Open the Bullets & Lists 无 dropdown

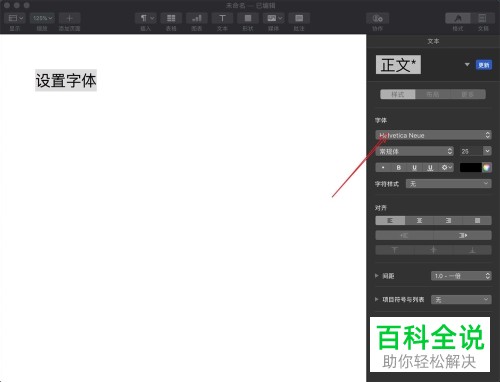461,300
